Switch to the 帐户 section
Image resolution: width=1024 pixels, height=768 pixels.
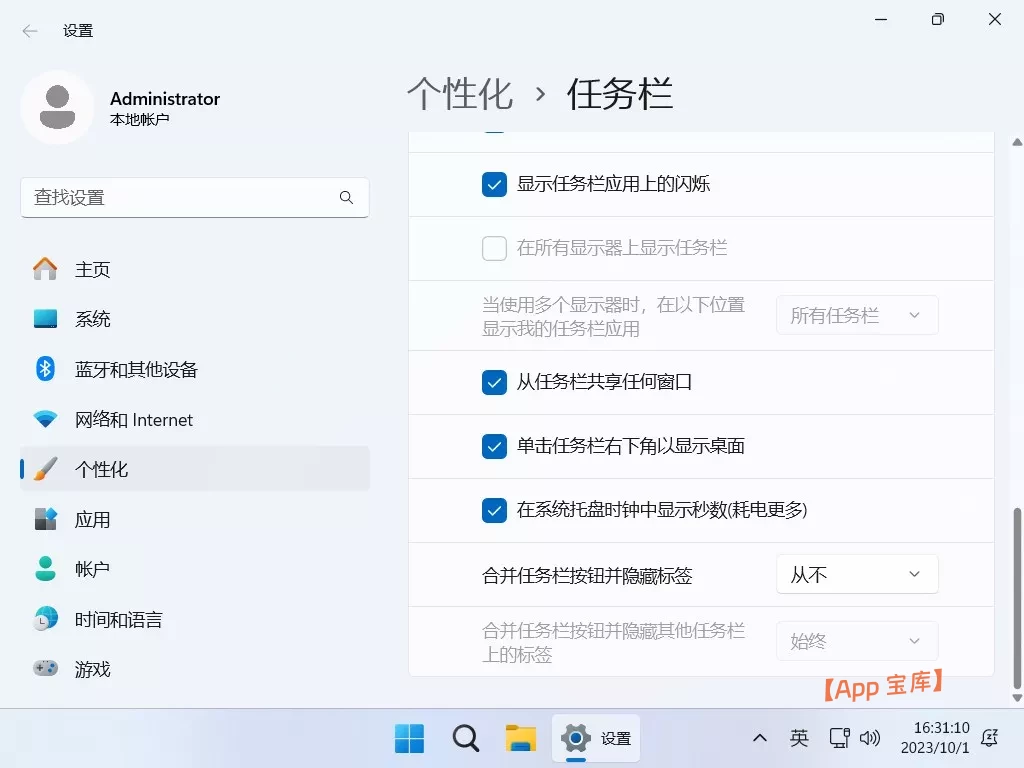(x=44, y=569)
